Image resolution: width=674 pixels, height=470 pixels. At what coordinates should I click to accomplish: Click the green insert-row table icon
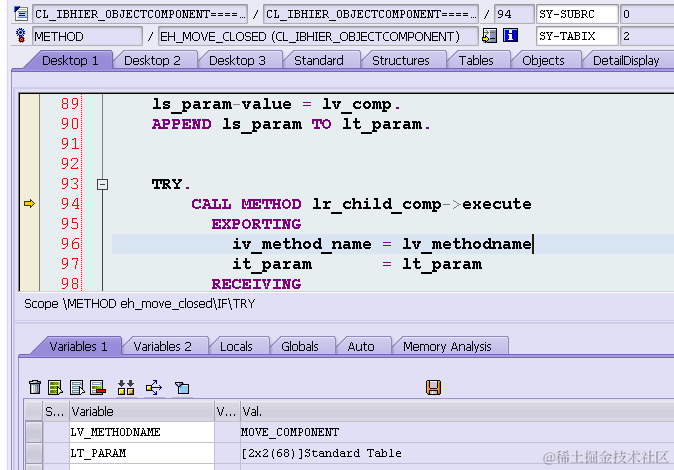click(55, 387)
